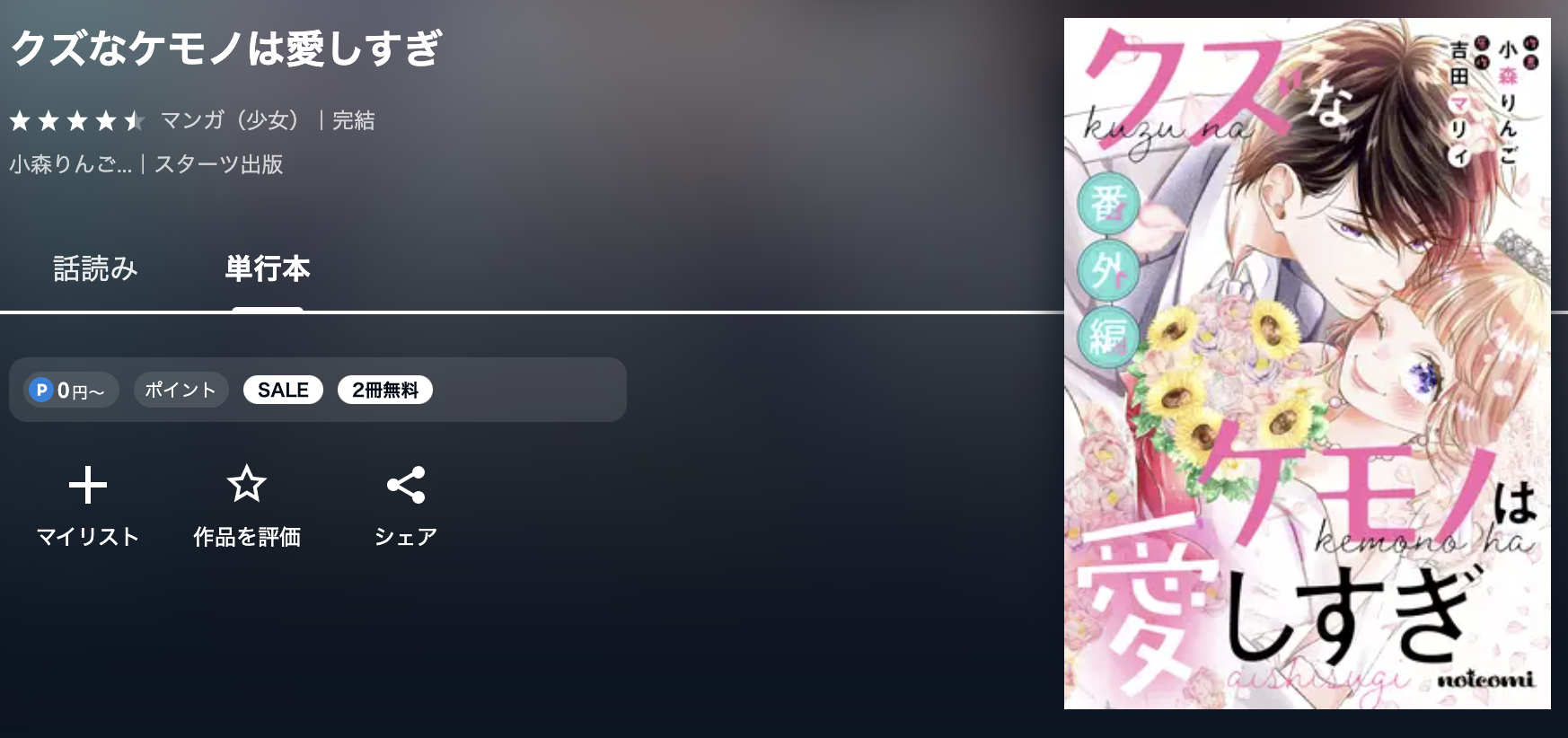The width and height of the screenshot is (1568, 738).
Task: Click the title クズなケモノは愛しすぎ
Action: [226, 48]
